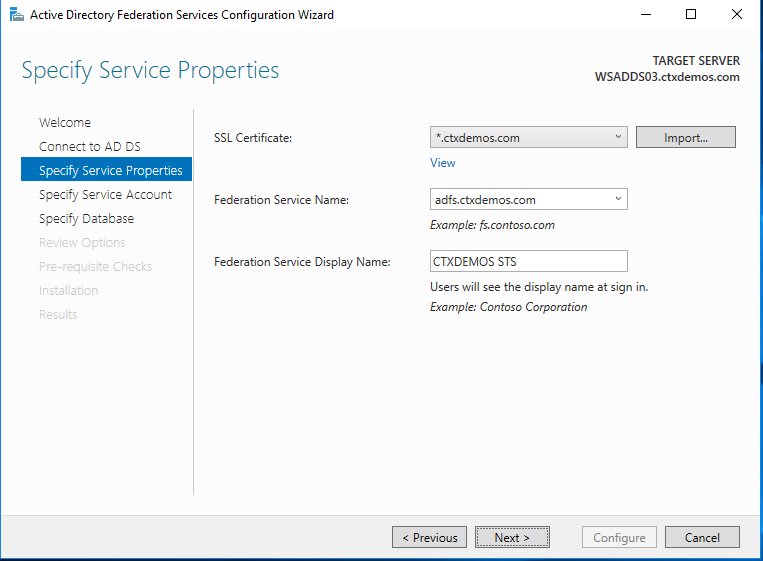
Task: Cancel the configuration wizard
Action: tap(702, 537)
